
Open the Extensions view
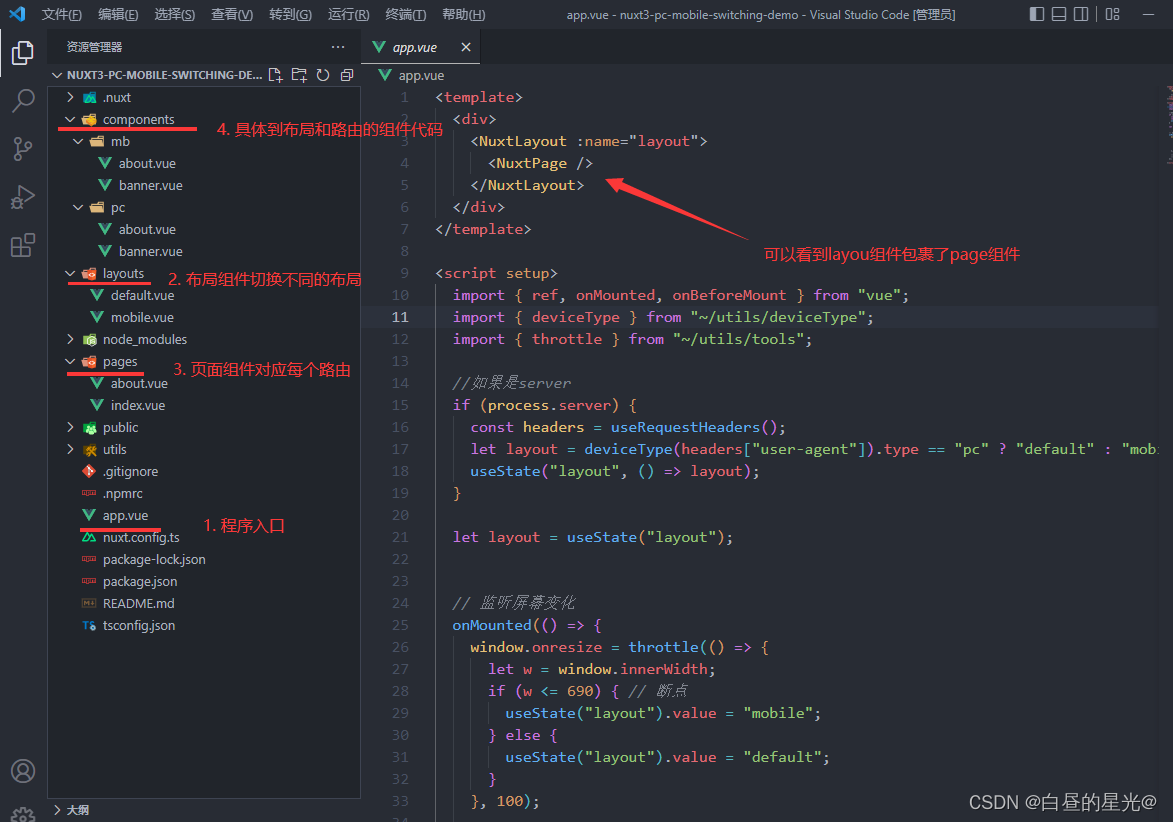[22, 244]
